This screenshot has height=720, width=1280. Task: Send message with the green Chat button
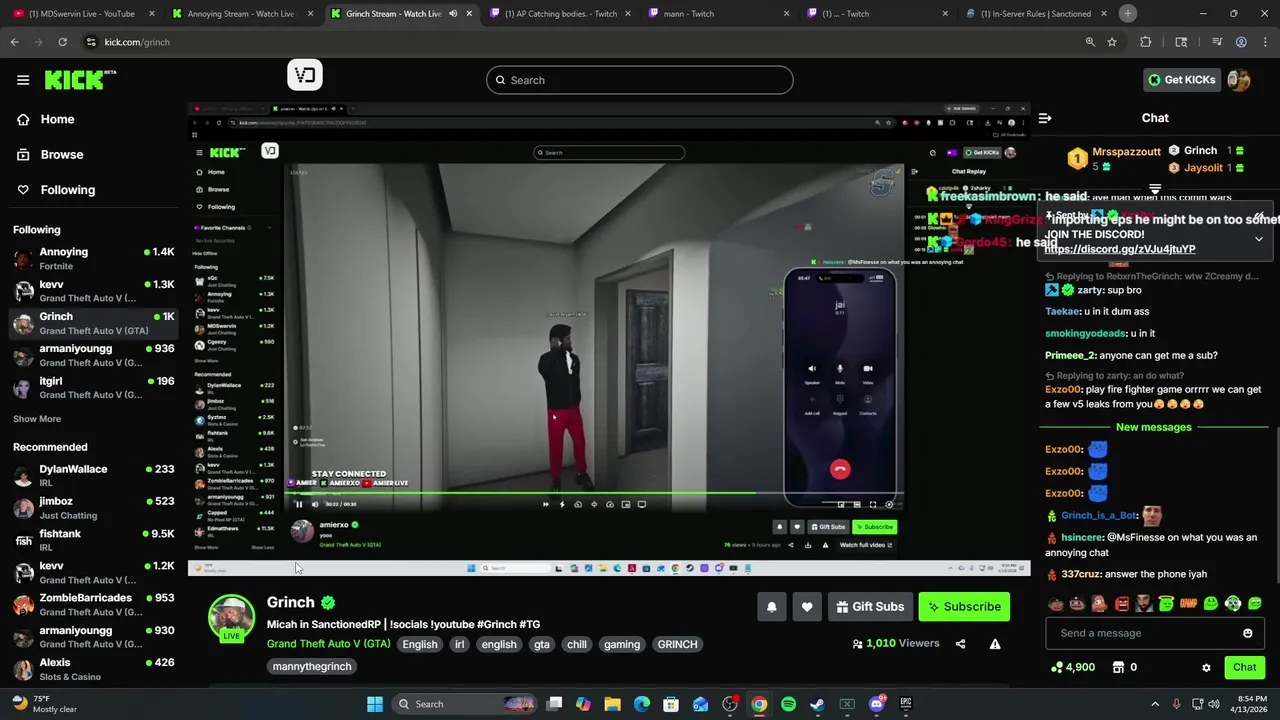(x=1244, y=667)
